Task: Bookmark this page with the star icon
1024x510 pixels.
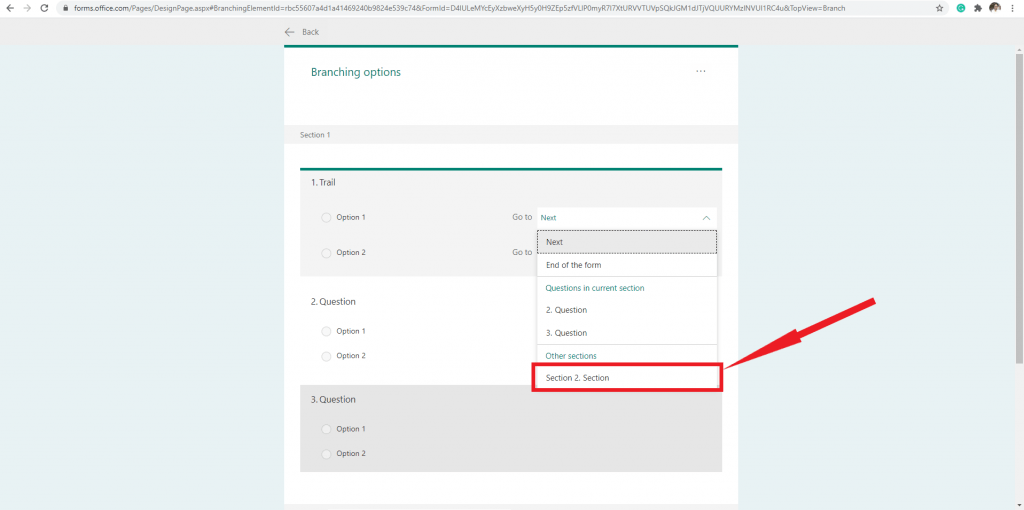Action: click(x=939, y=7)
